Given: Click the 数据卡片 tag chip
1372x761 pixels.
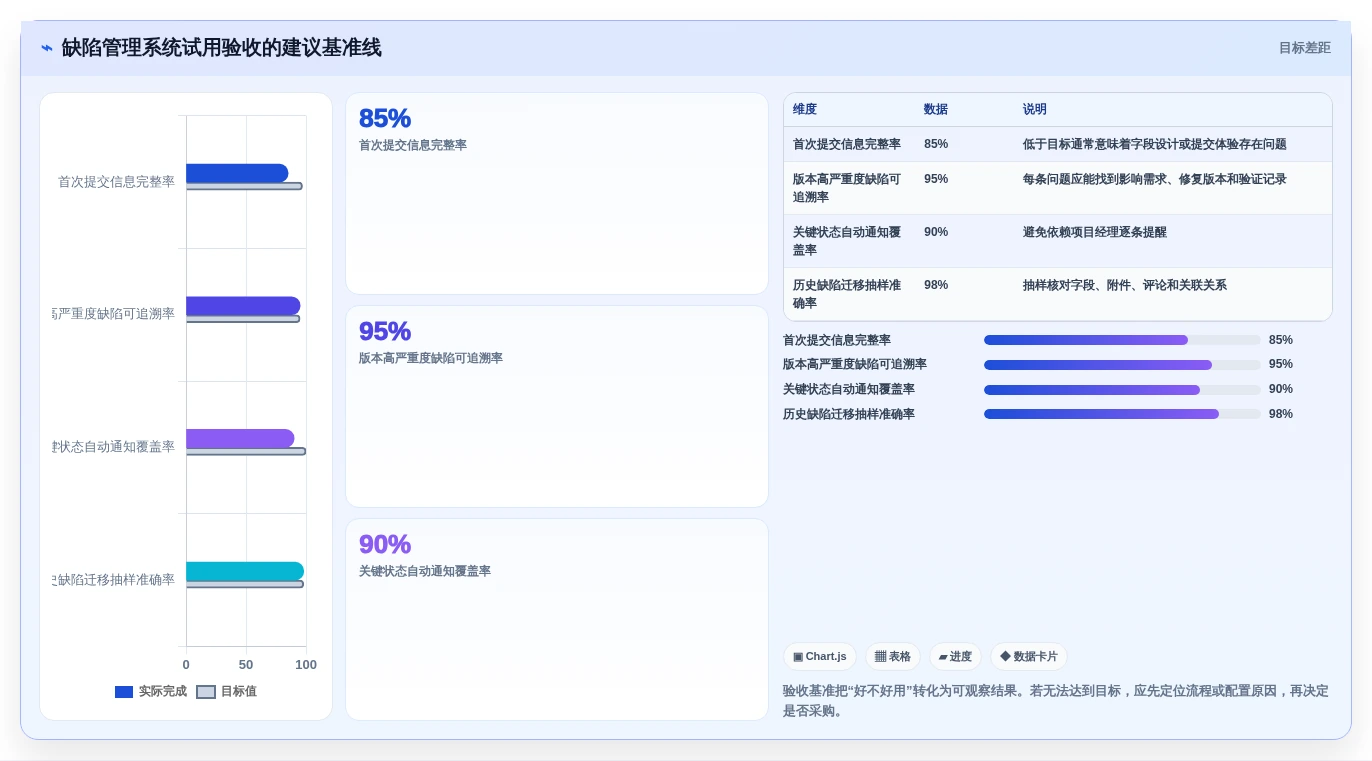Looking at the screenshot, I should pos(1029,657).
